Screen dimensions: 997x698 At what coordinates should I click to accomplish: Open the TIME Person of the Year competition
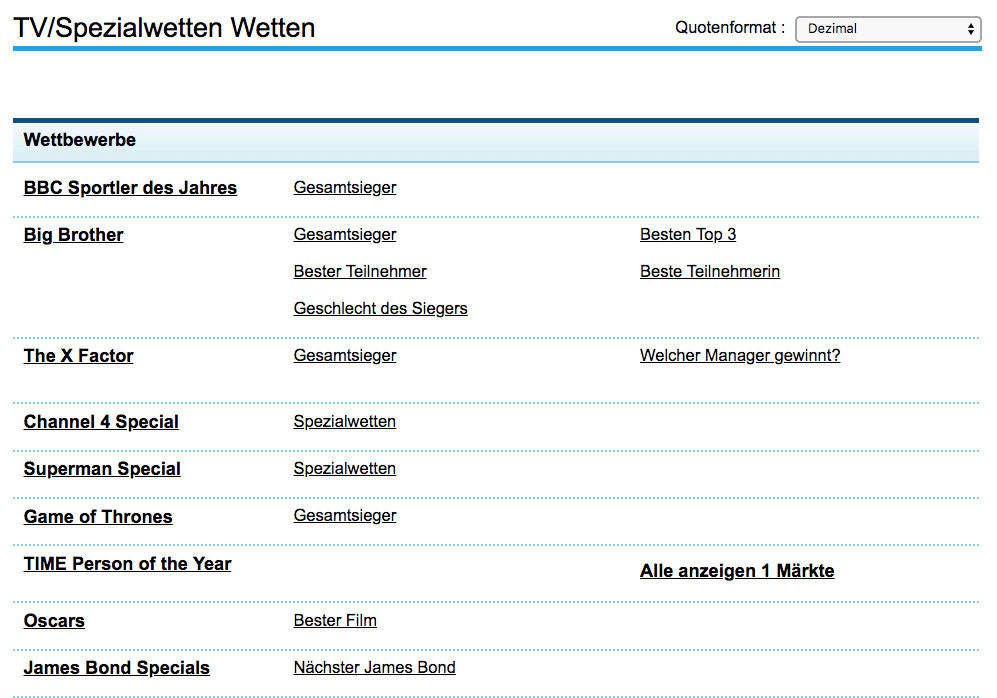(x=127, y=563)
